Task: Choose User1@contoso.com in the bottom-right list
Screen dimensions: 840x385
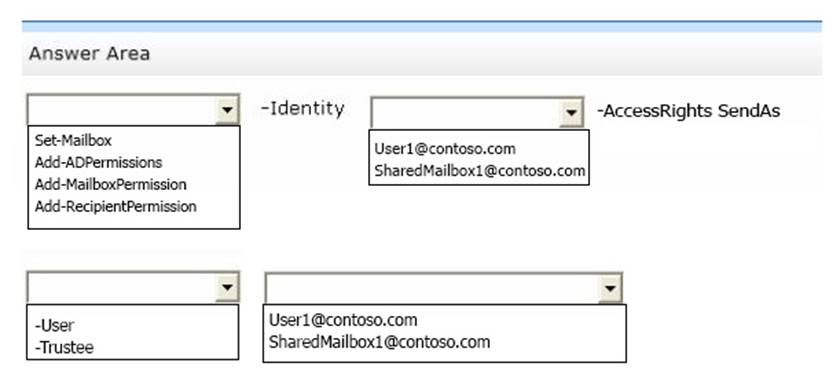Action: pos(343,320)
